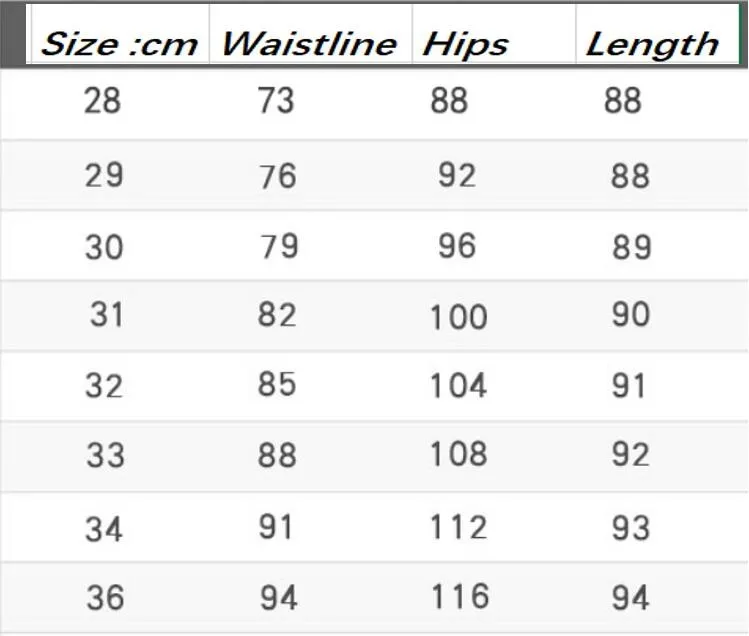Select the waistline value 91
Screen dimensions: 749x636
pos(276,528)
